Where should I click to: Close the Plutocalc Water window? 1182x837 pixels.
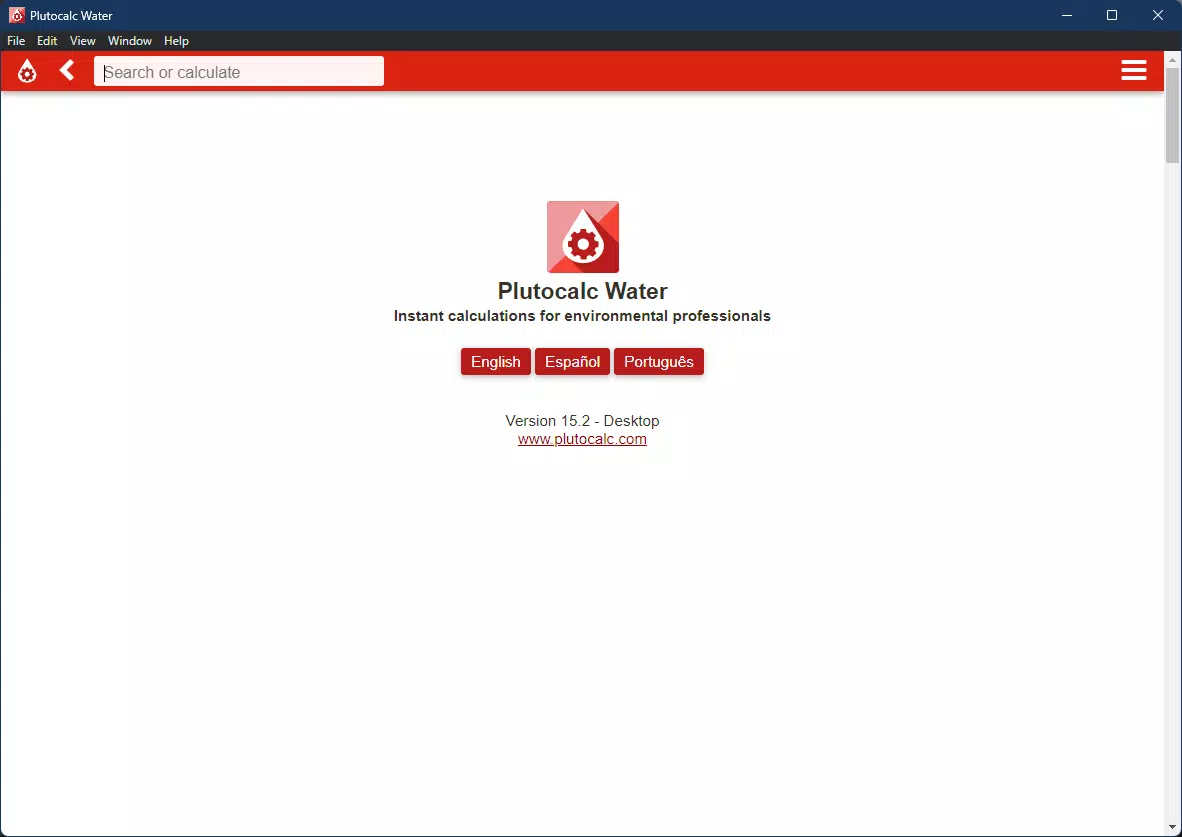pos(1158,15)
